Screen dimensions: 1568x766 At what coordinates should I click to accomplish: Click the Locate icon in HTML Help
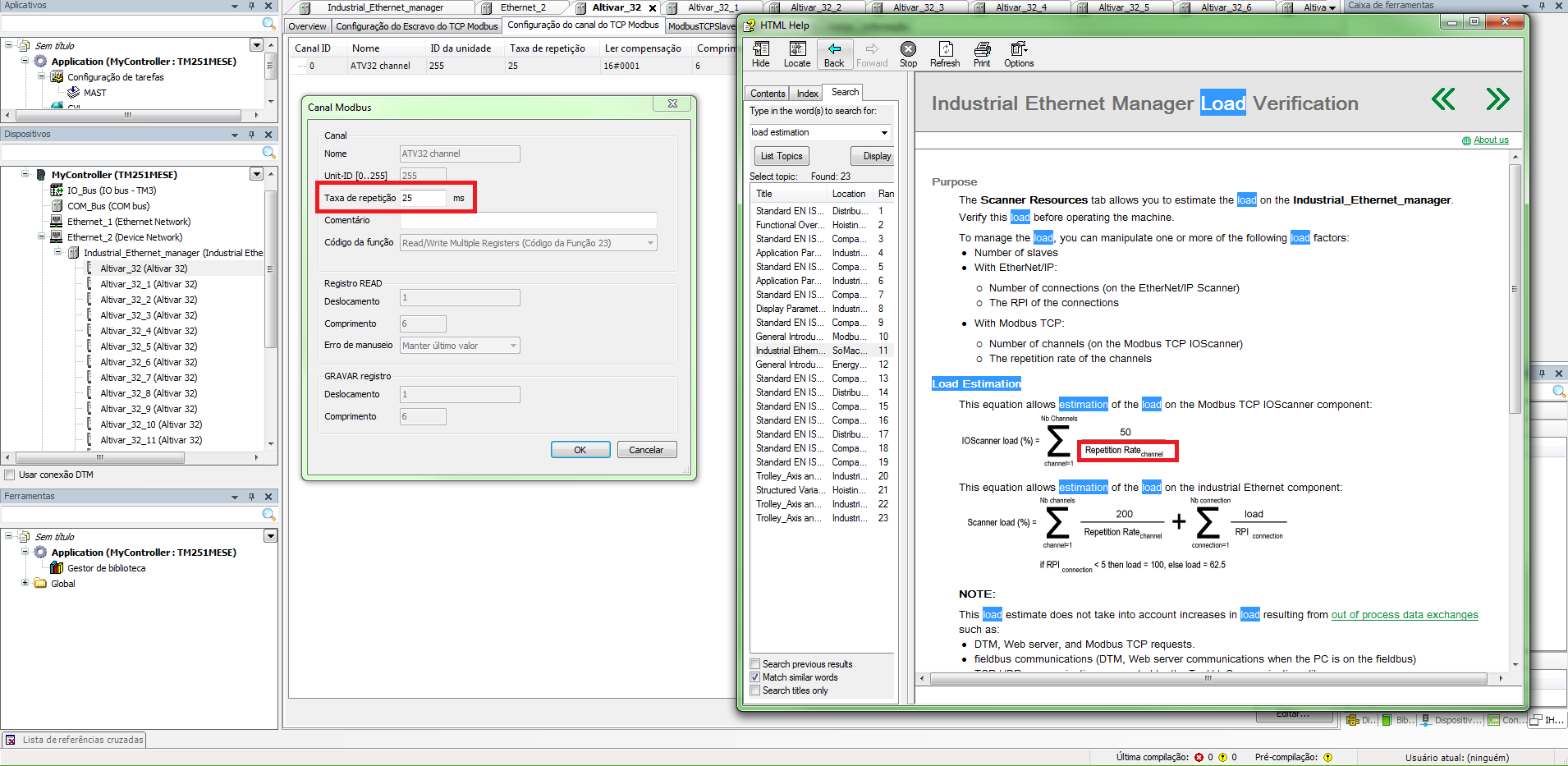796,50
